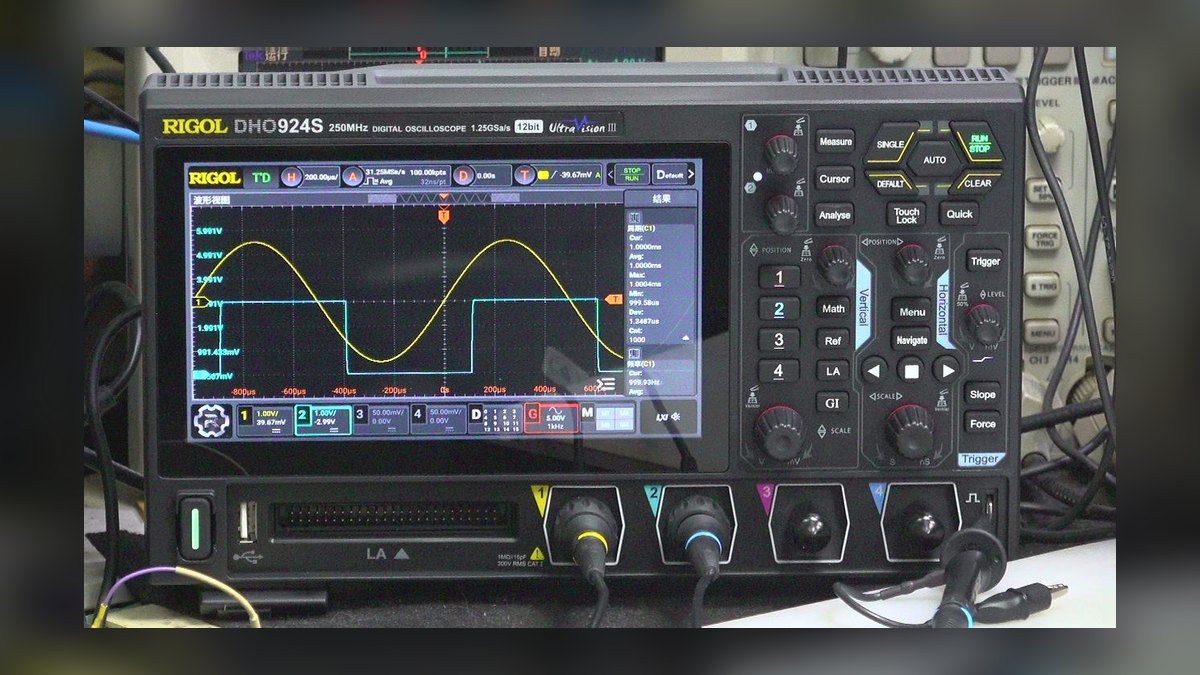Open channel 1 settings from 1.00V label
The height and width of the screenshot is (675, 1200).
click(x=264, y=420)
